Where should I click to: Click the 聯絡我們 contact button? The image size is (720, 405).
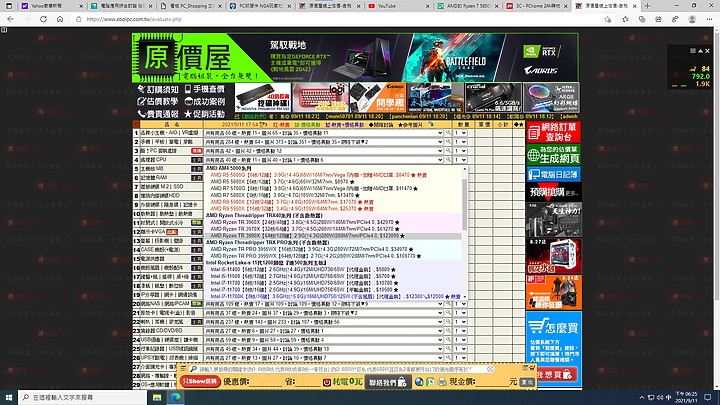(x=388, y=382)
